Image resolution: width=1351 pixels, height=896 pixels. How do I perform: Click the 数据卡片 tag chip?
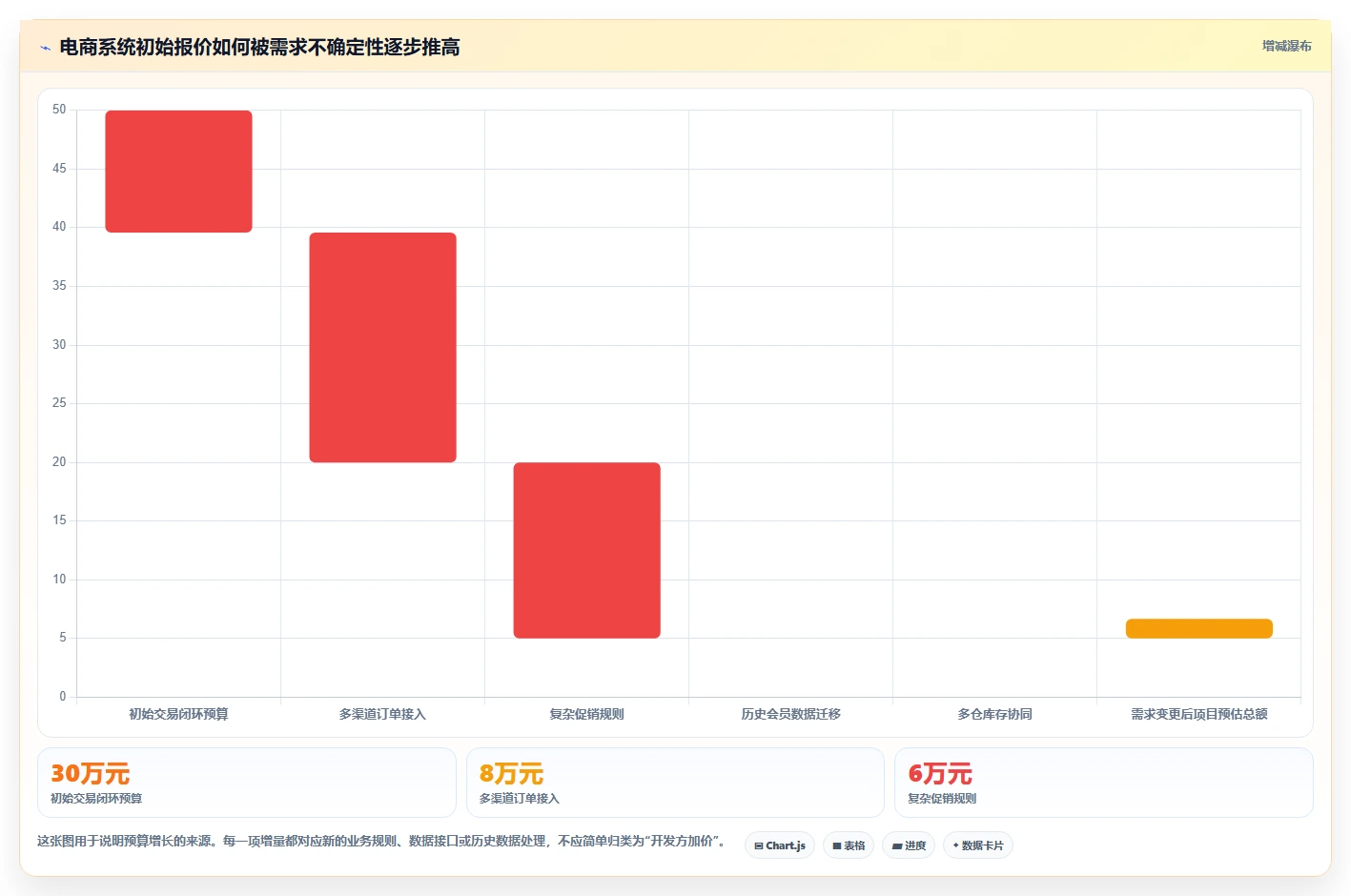(978, 845)
